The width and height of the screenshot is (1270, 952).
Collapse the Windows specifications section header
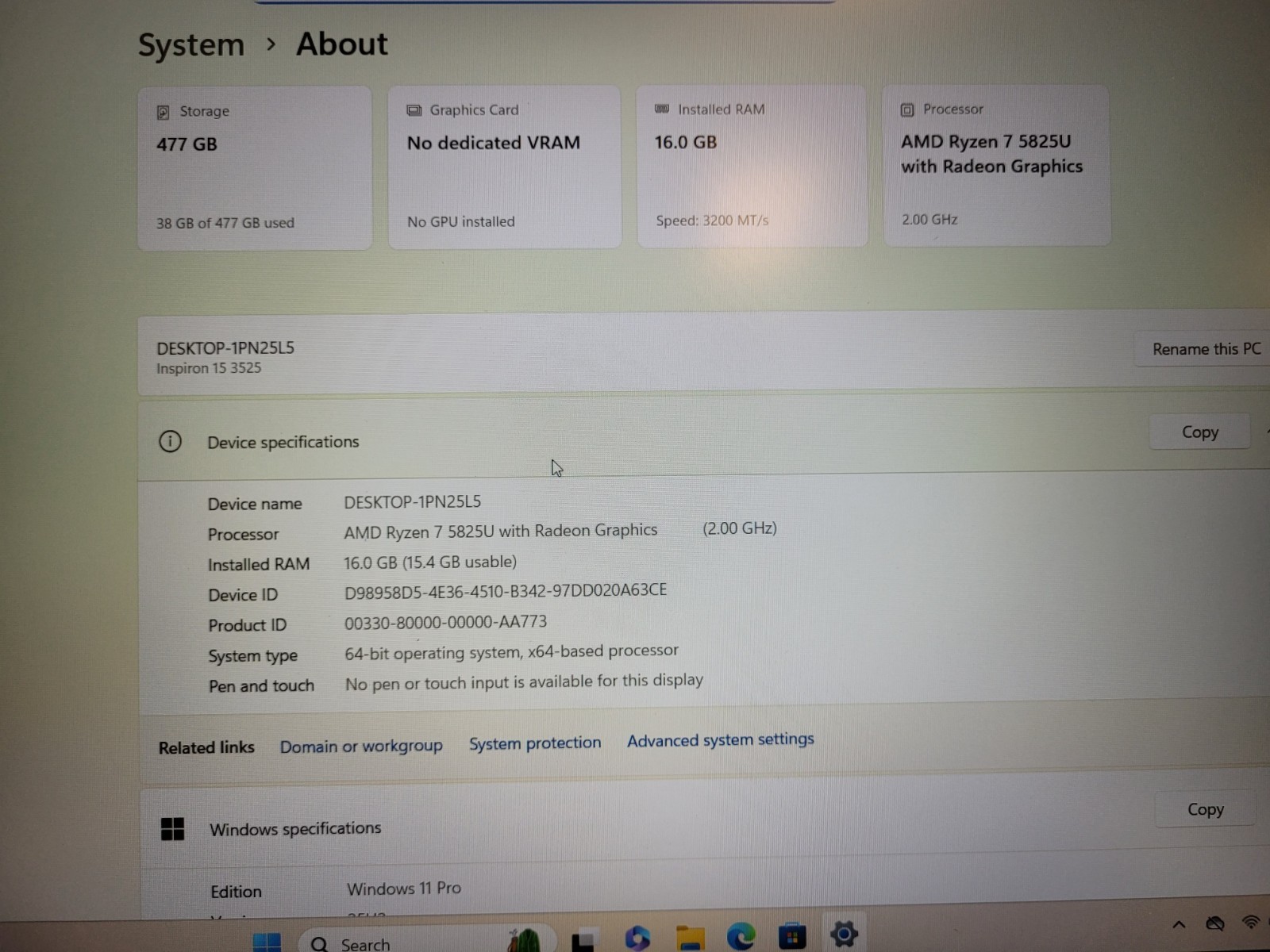704,819
